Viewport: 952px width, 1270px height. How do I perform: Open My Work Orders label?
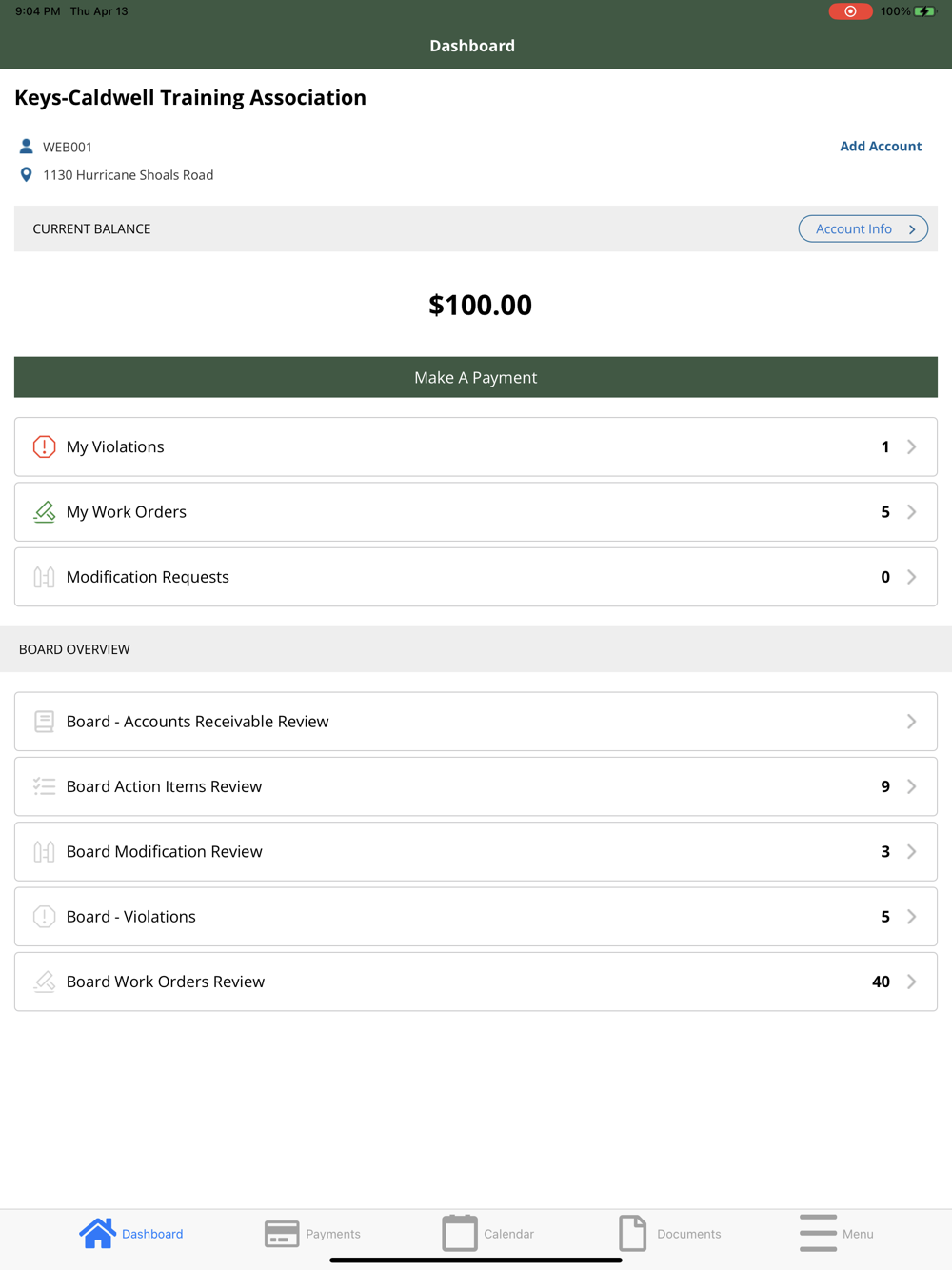127,512
